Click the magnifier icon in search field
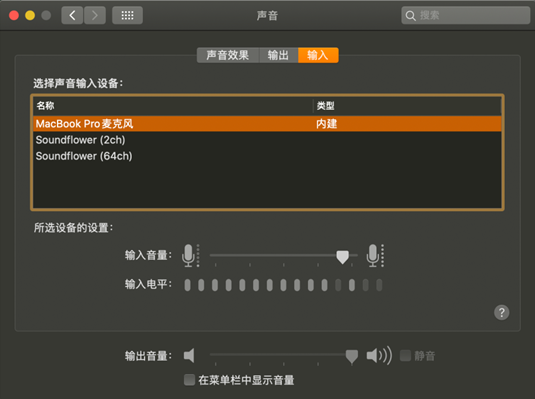The width and height of the screenshot is (535, 399). [410, 16]
